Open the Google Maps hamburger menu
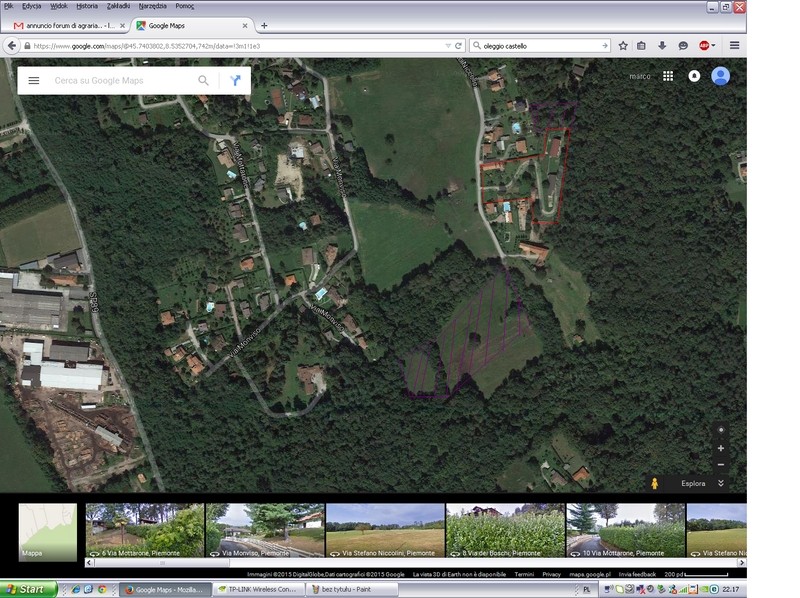 pos(34,81)
